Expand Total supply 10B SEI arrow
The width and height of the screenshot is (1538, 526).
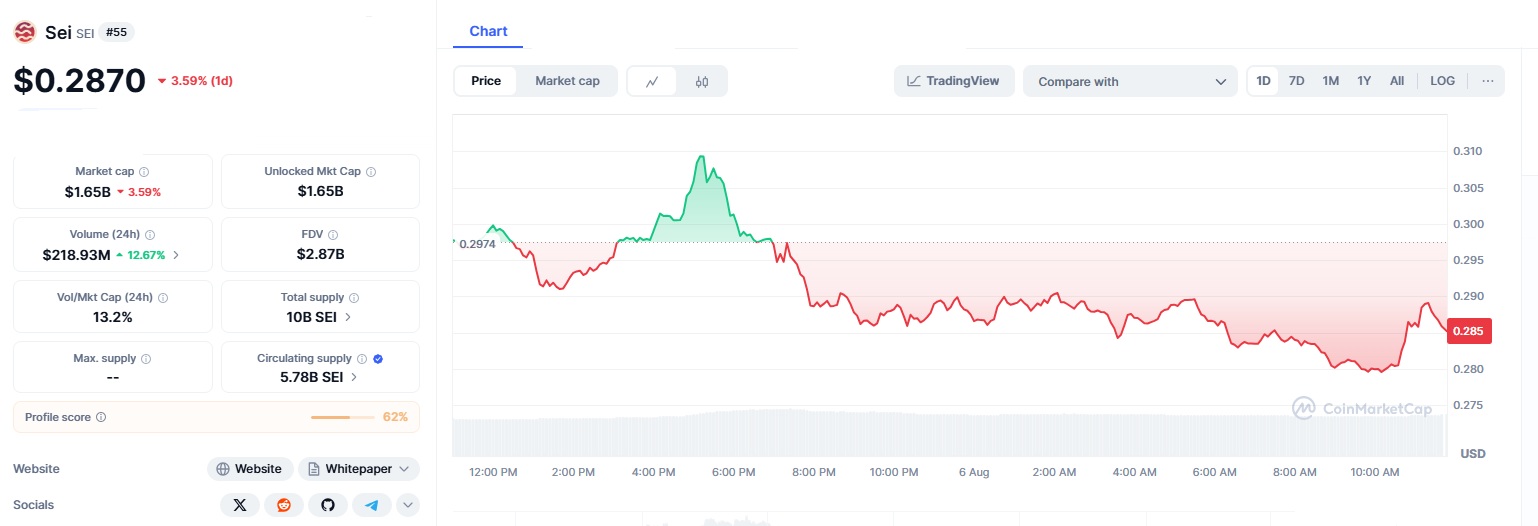[348, 317]
